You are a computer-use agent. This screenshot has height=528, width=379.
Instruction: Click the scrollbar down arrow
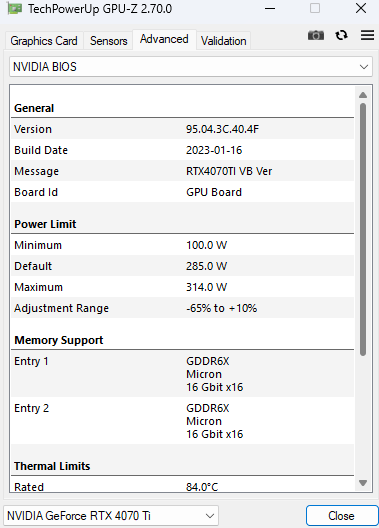click(363, 483)
